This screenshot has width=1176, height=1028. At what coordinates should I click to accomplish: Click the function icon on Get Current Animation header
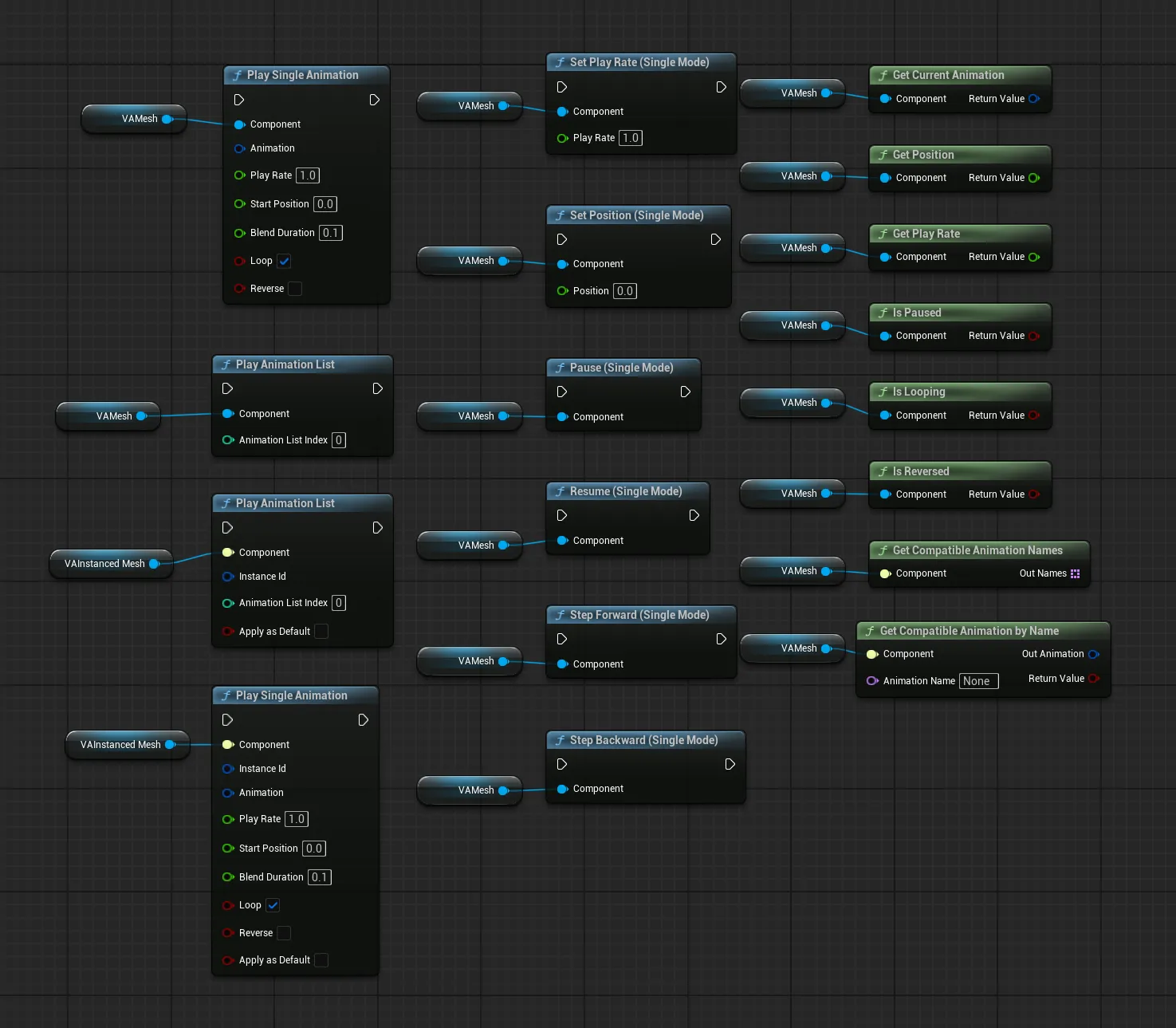pos(882,75)
